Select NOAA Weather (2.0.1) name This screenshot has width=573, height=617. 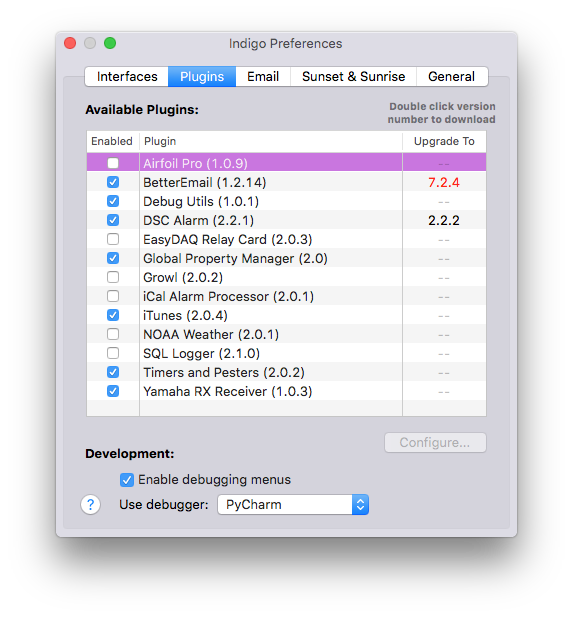[211, 334]
